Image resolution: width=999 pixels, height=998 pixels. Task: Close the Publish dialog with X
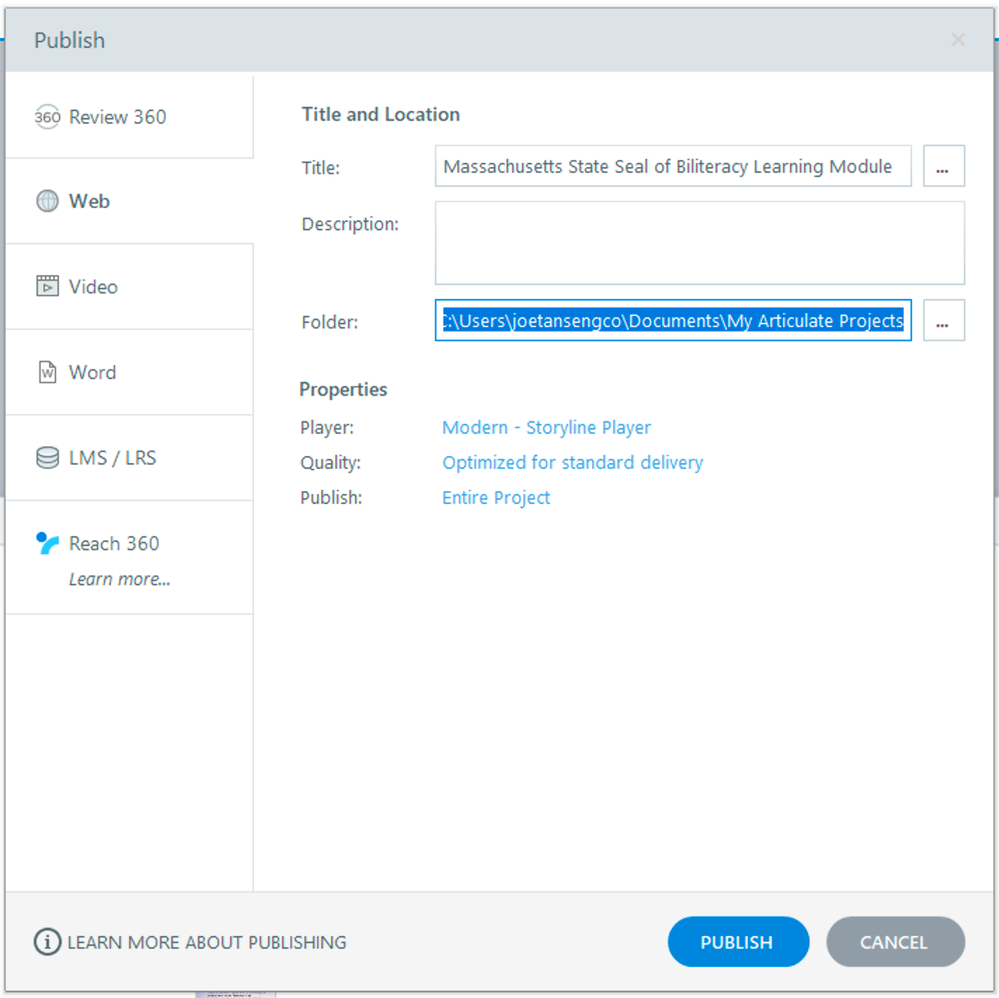click(958, 40)
